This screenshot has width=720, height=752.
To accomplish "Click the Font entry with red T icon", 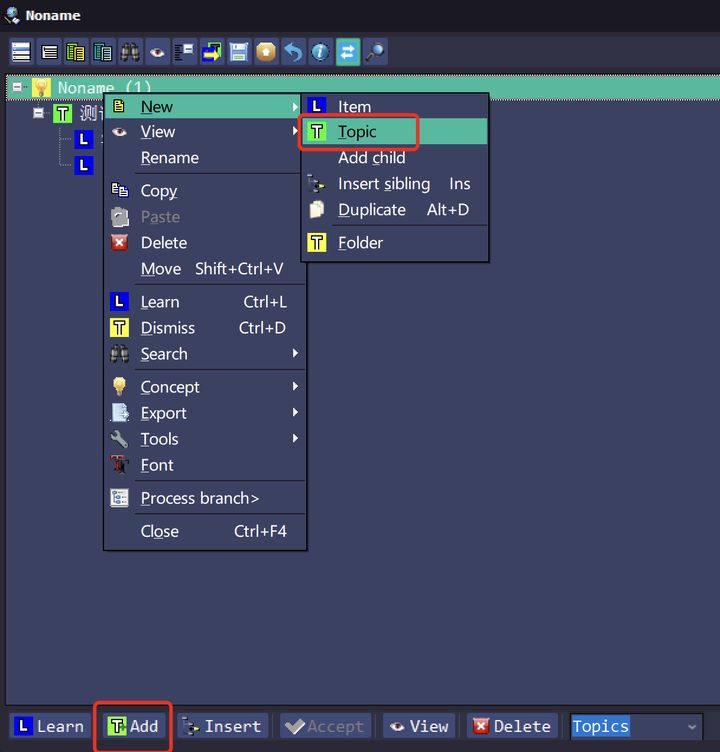I will (x=205, y=465).
